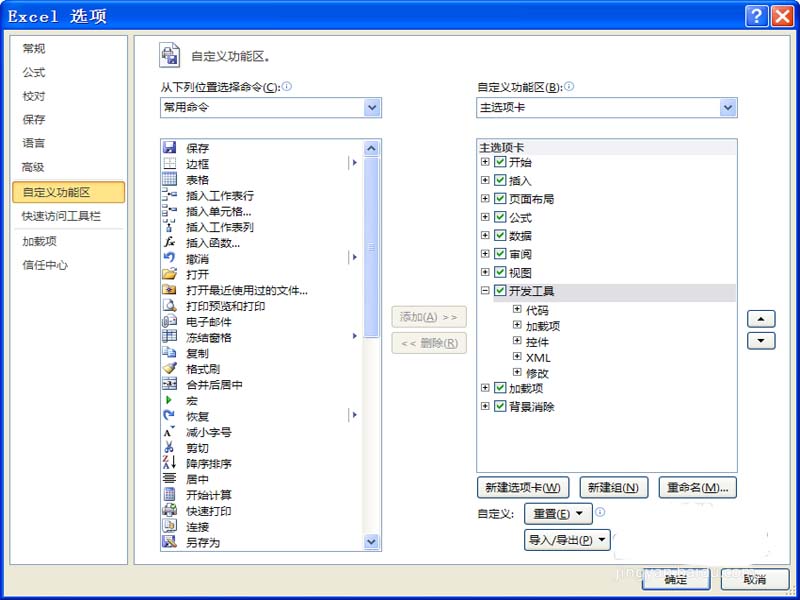This screenshot has height=600, width=800.
Task: Select 打开最近使用过的文件 icon
Action: click(169, 290)
